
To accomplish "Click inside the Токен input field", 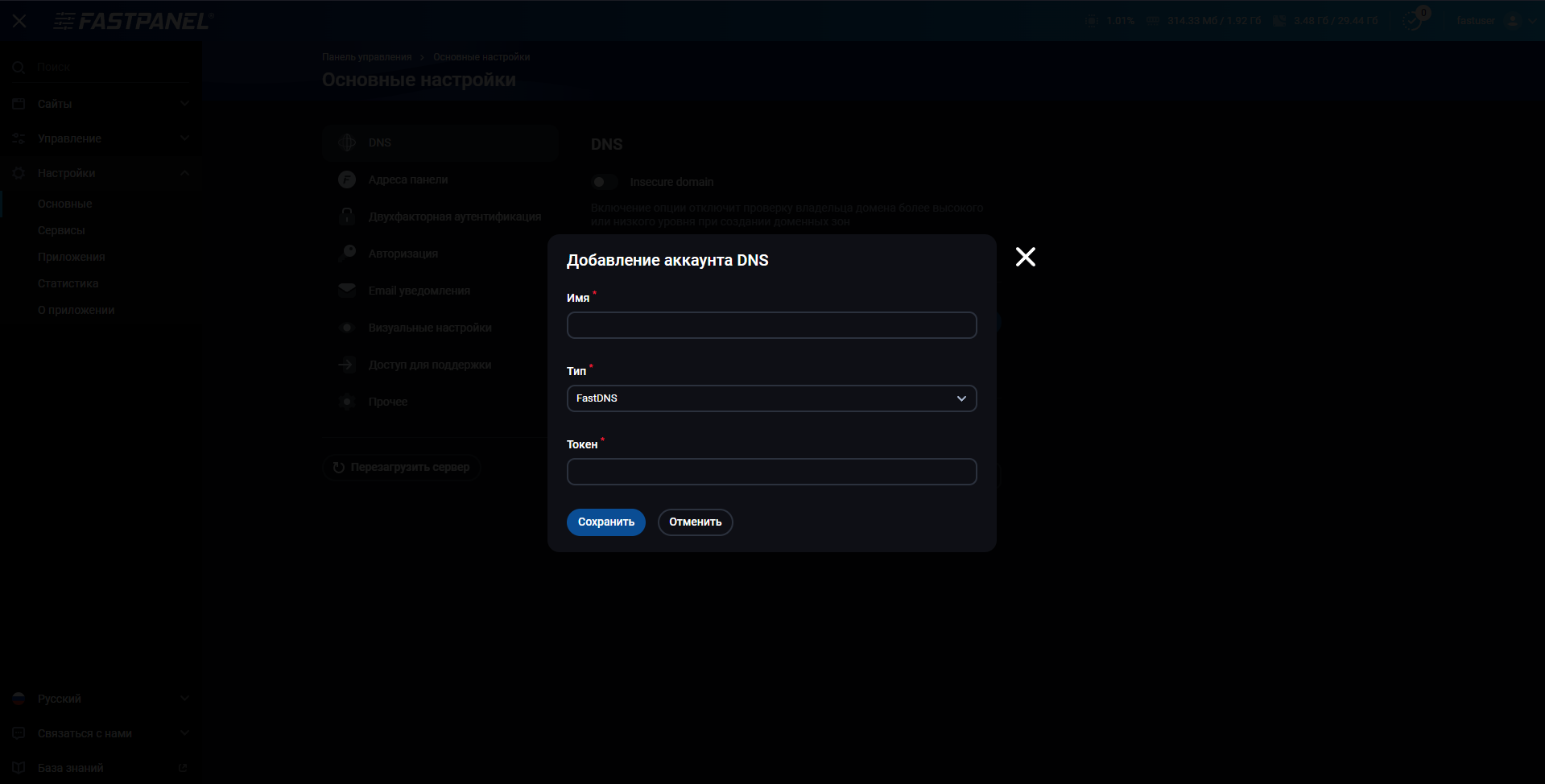I will 770,471.
